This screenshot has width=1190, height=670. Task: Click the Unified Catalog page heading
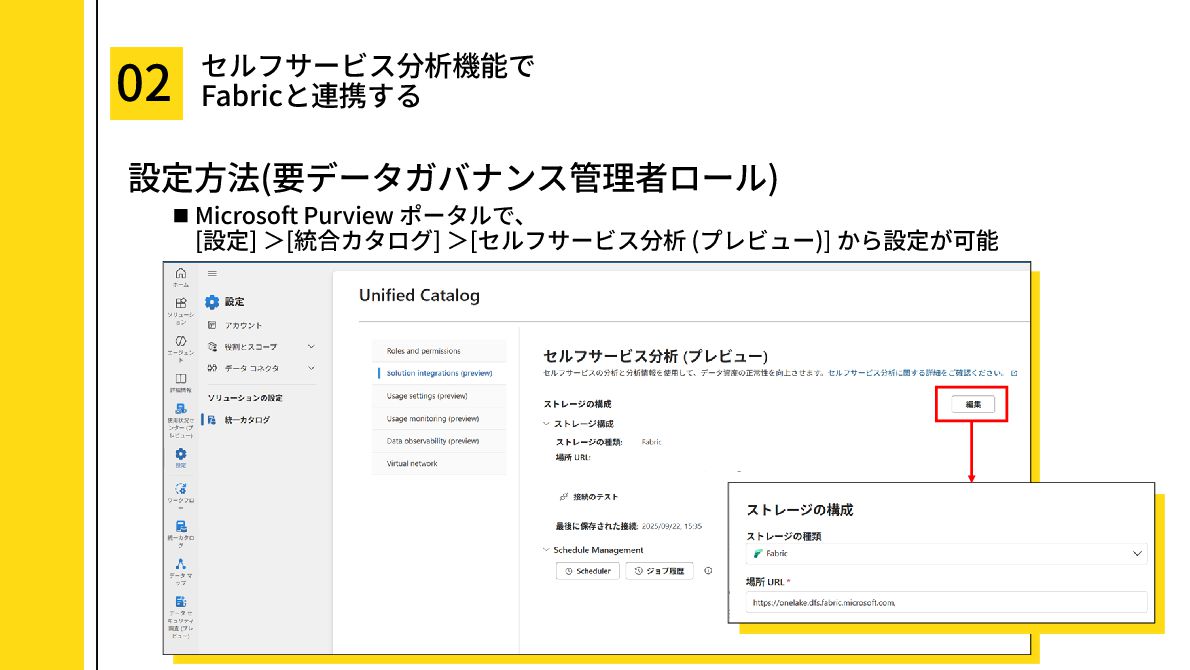(x=420, y=295)
